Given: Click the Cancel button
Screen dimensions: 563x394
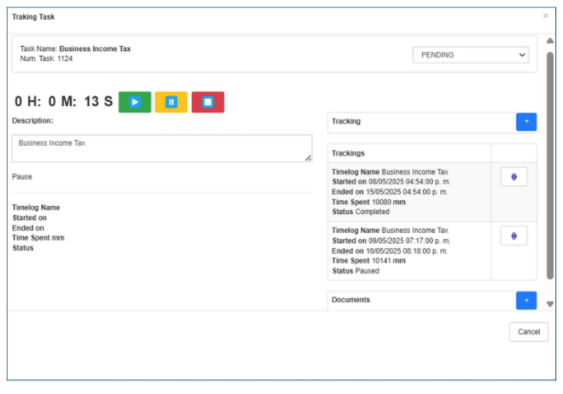Looking at the screenshot, I should coord(529,332).
